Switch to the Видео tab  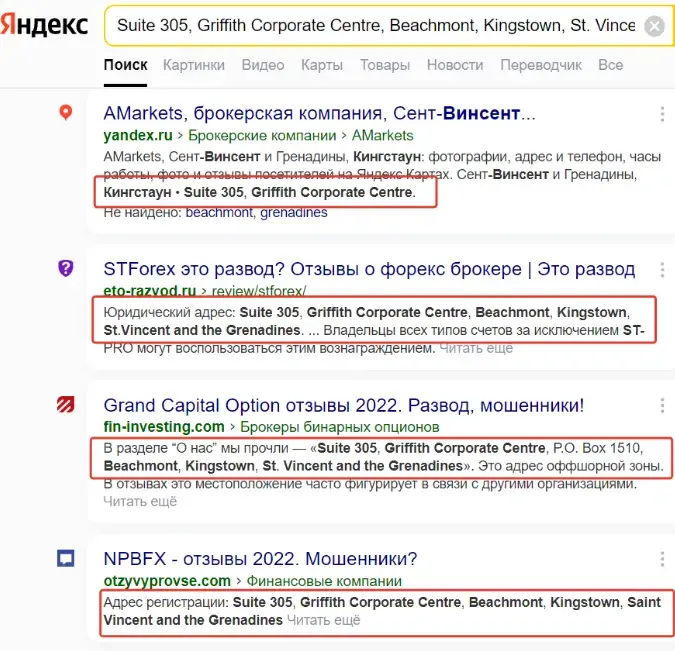point(263,65)
